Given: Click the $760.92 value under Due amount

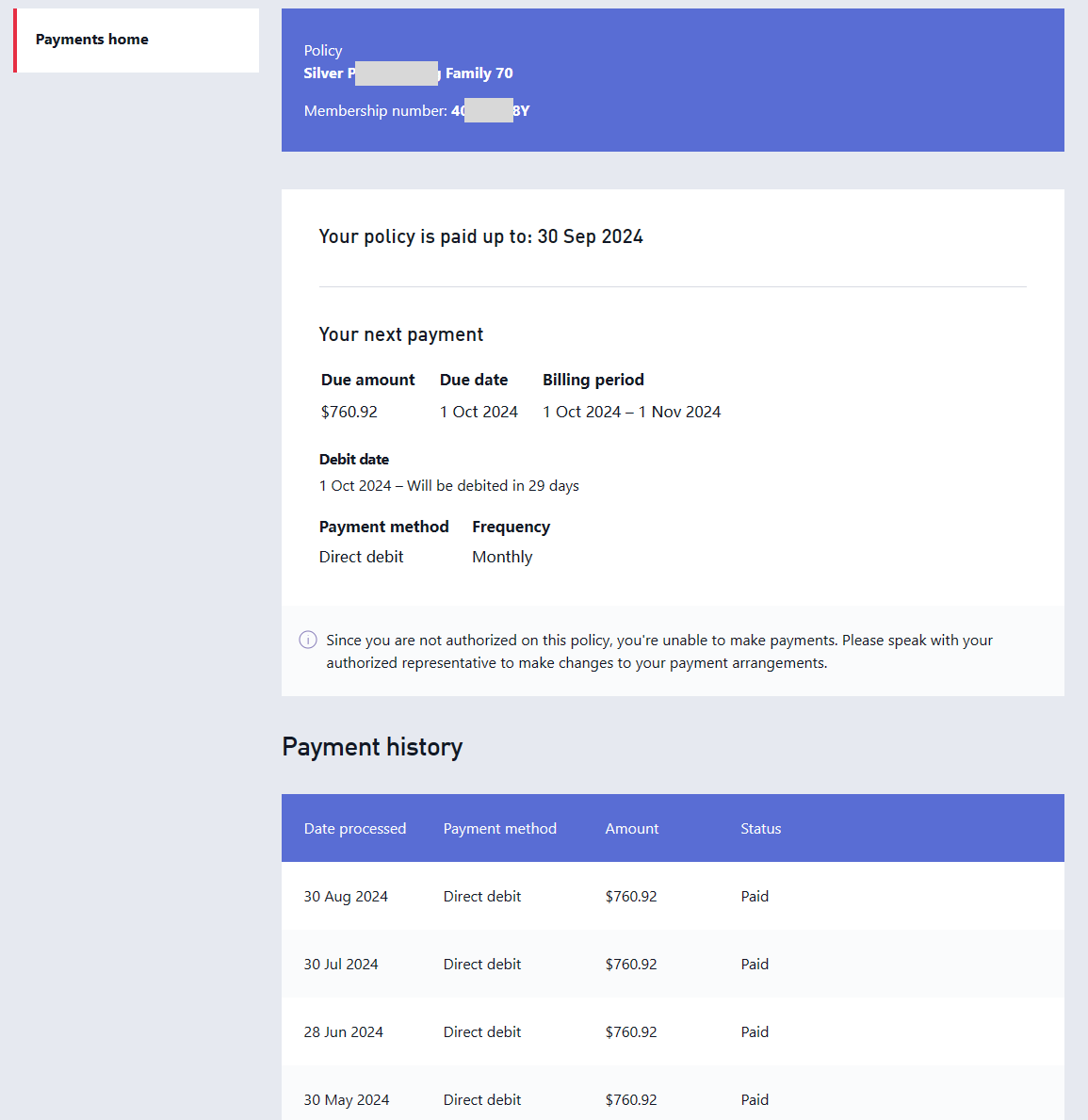Looking at the screenshot, I should 349,412.
